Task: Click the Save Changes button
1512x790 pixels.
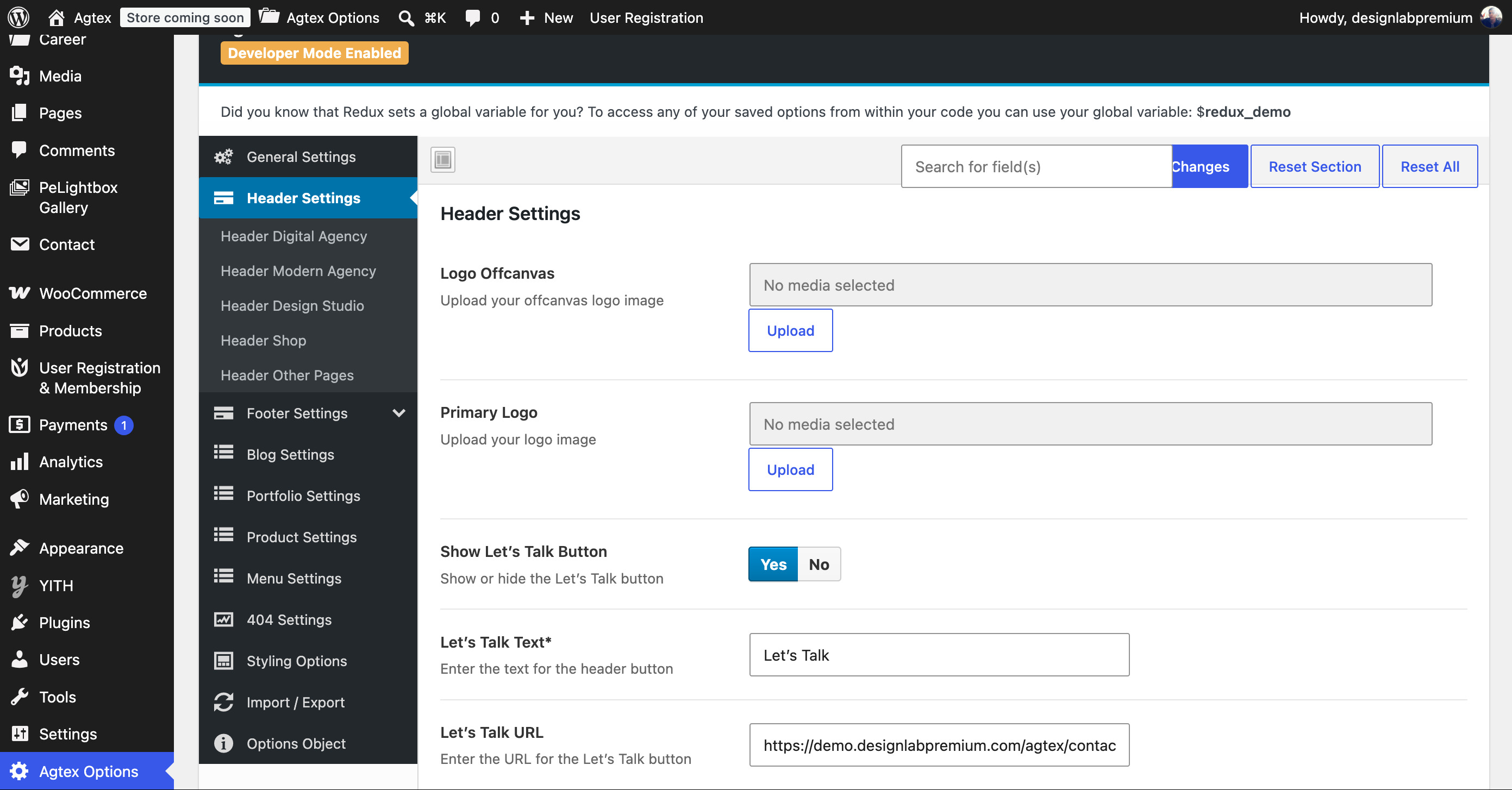Action: [x=1210, y=167]
